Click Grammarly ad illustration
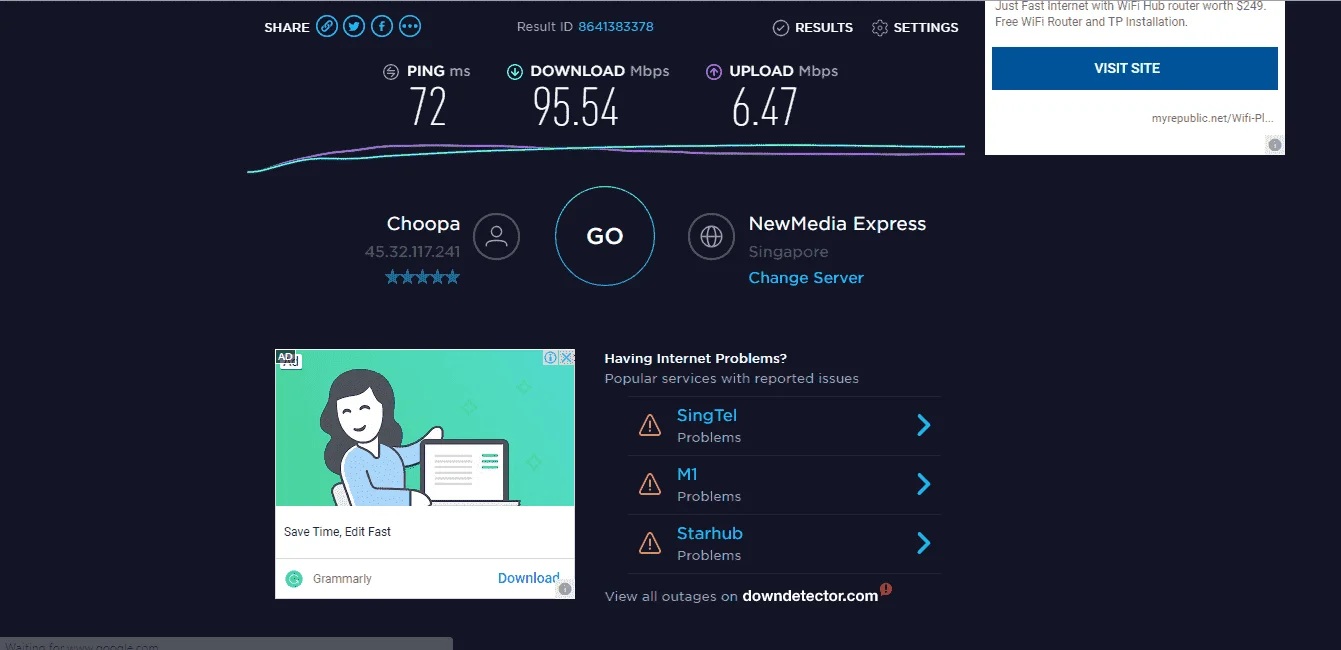The height and width of the screenshot is (650, 1341). [425, 428]
